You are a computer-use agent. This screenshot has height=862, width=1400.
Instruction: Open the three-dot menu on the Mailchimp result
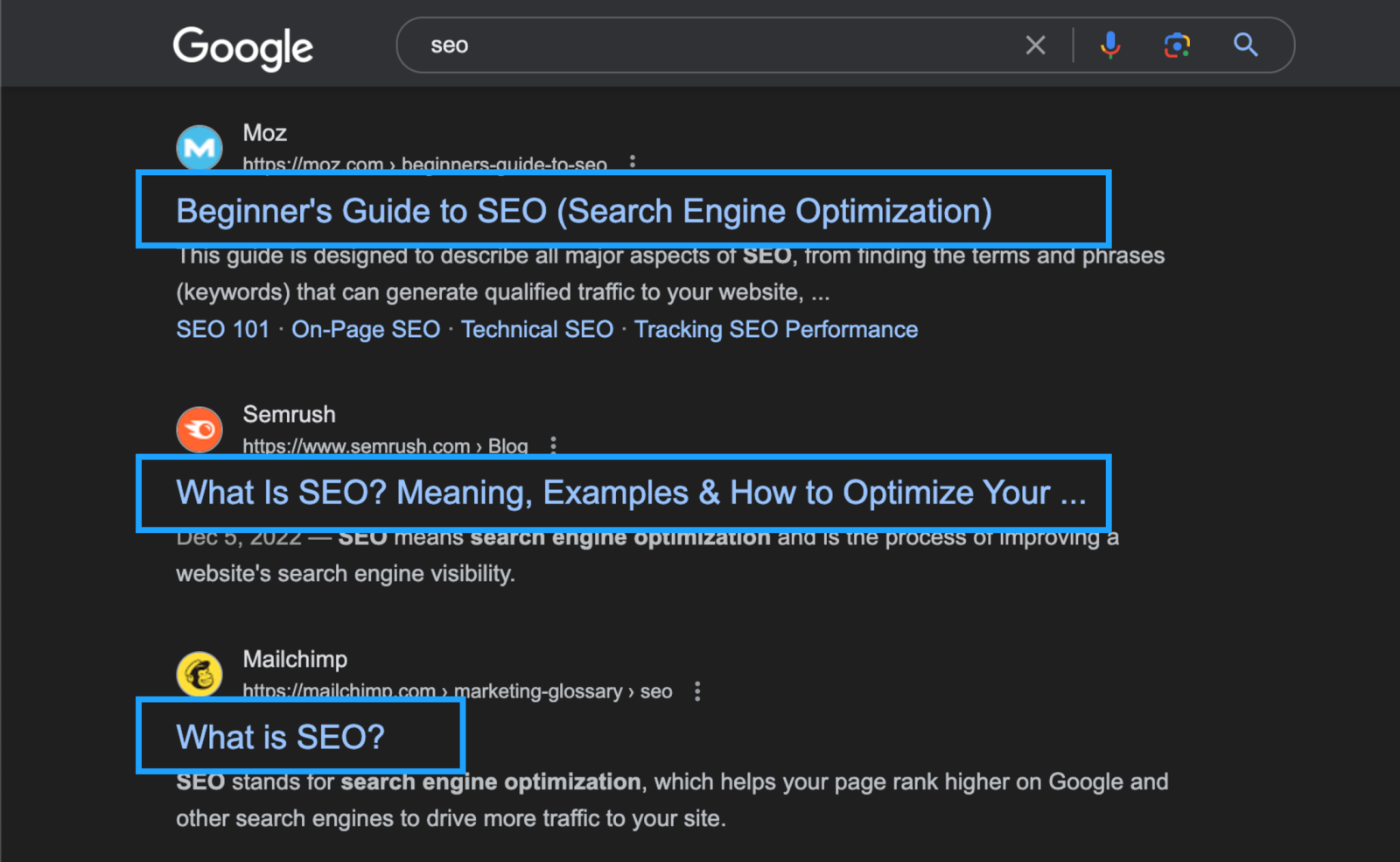(697, 690)
